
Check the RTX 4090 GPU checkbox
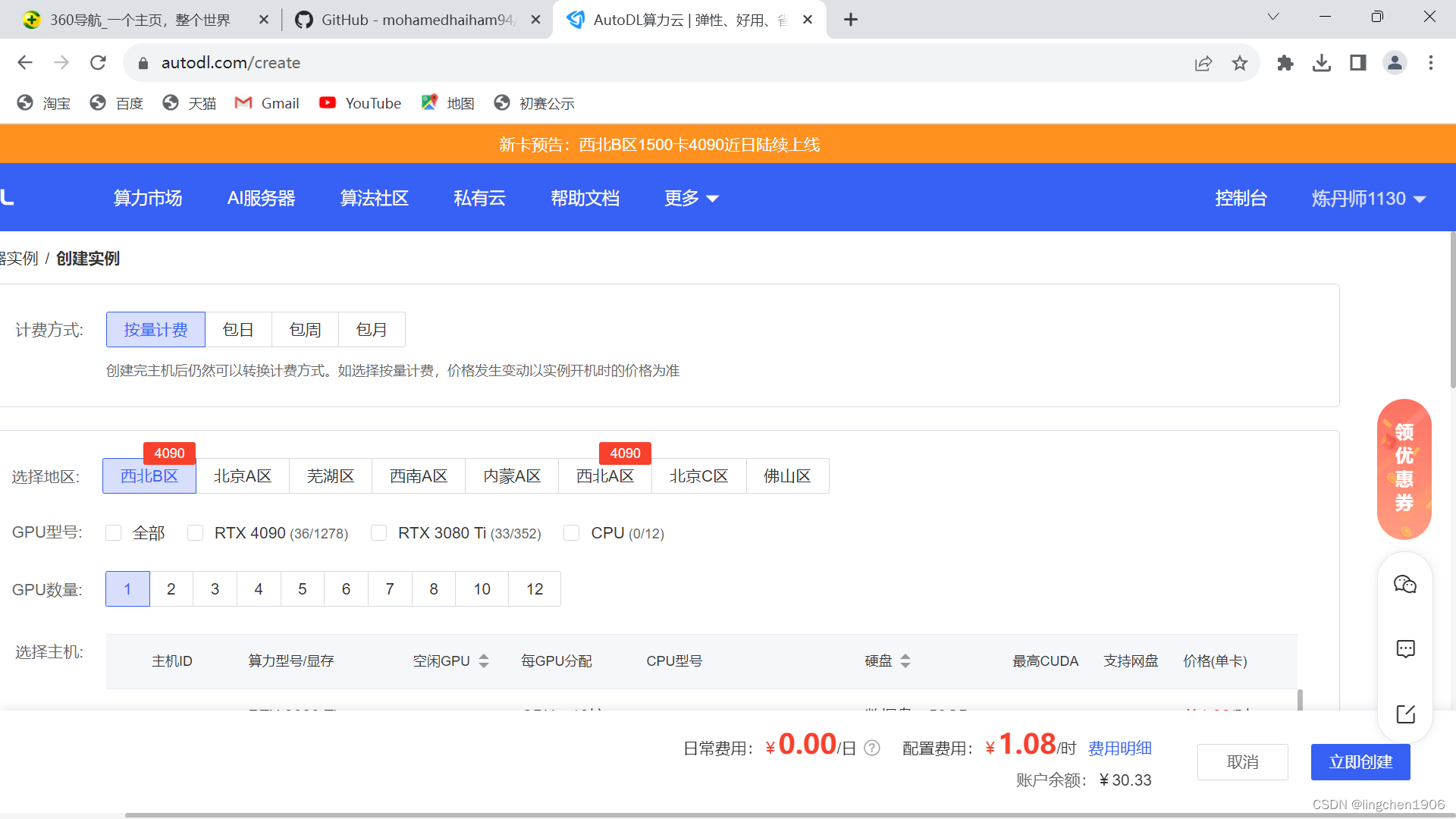[196, 533]
